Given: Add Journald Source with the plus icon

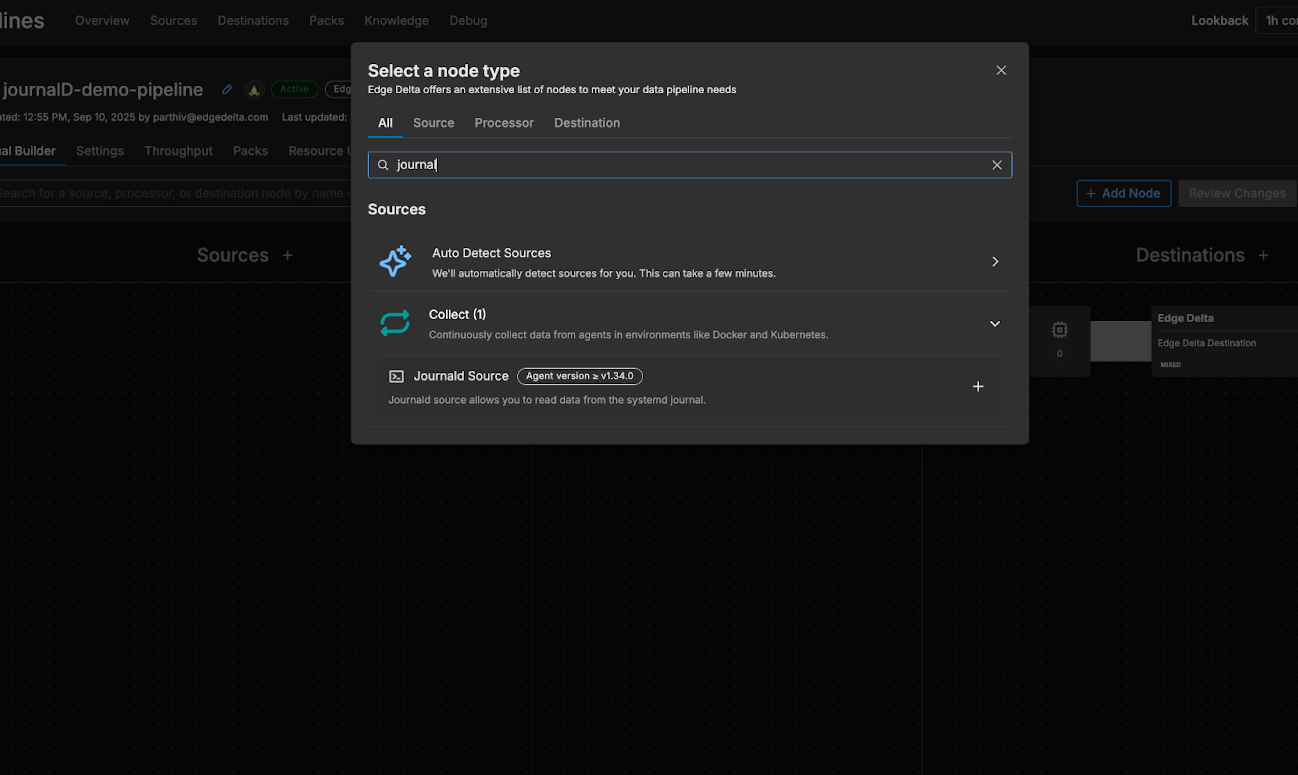Looking at the screenshot, I should 978,387.
